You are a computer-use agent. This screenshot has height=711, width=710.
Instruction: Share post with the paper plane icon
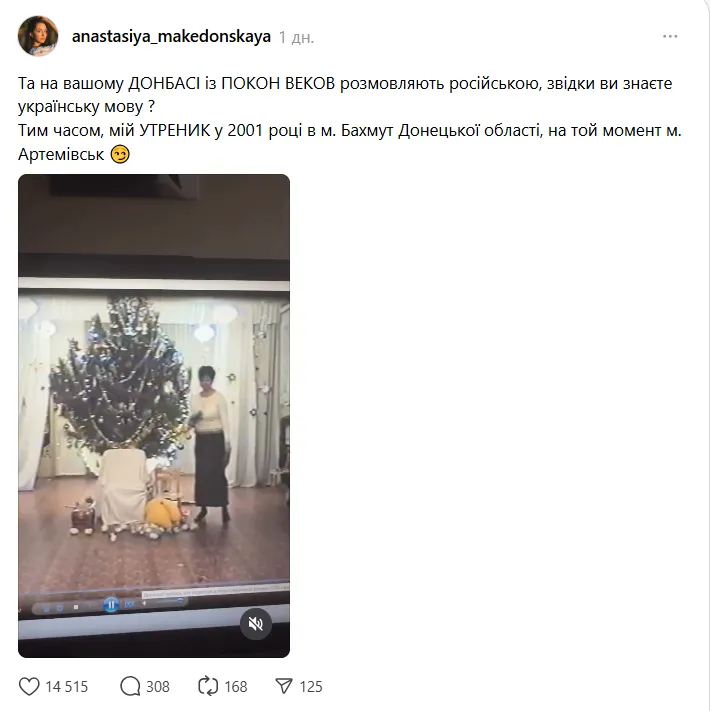click(284, 687)
